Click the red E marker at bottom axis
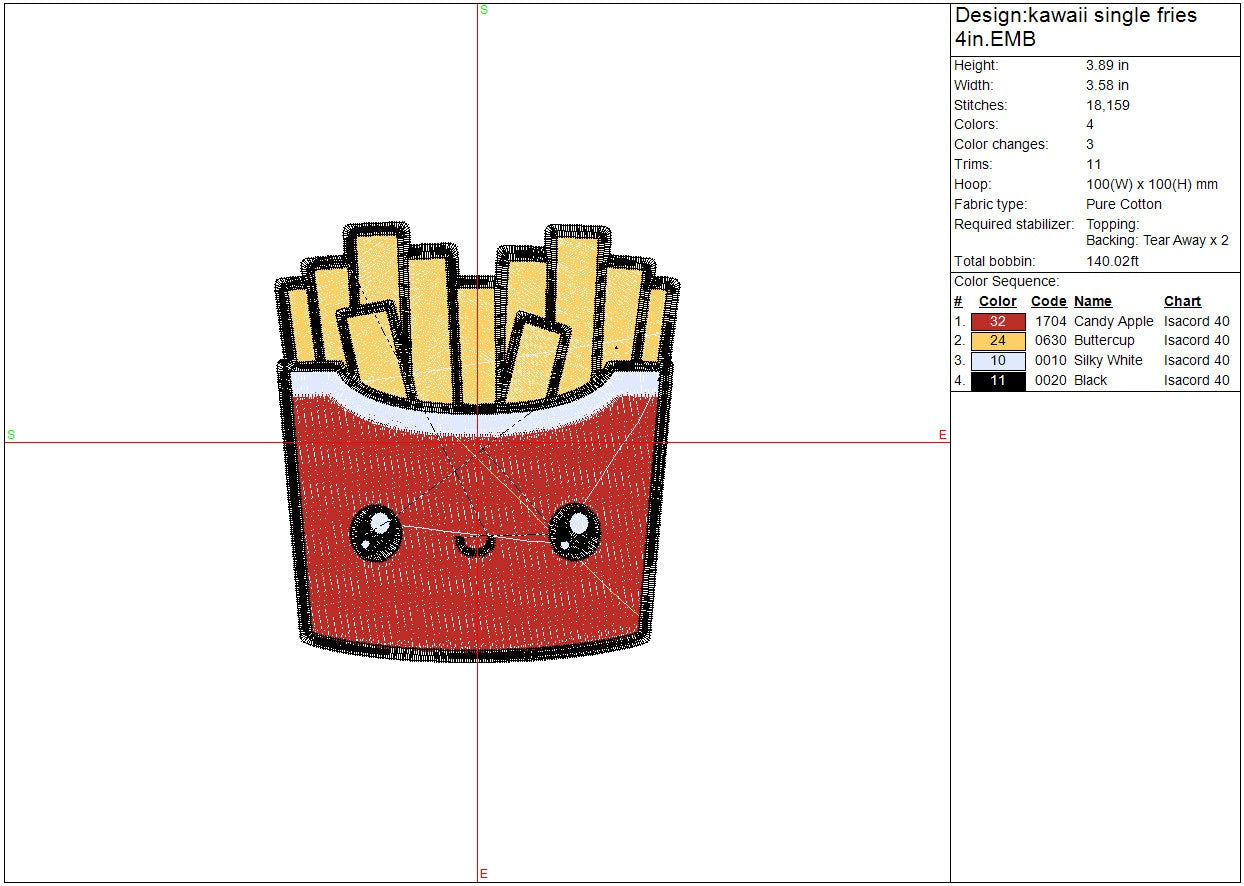 [484, 874]
